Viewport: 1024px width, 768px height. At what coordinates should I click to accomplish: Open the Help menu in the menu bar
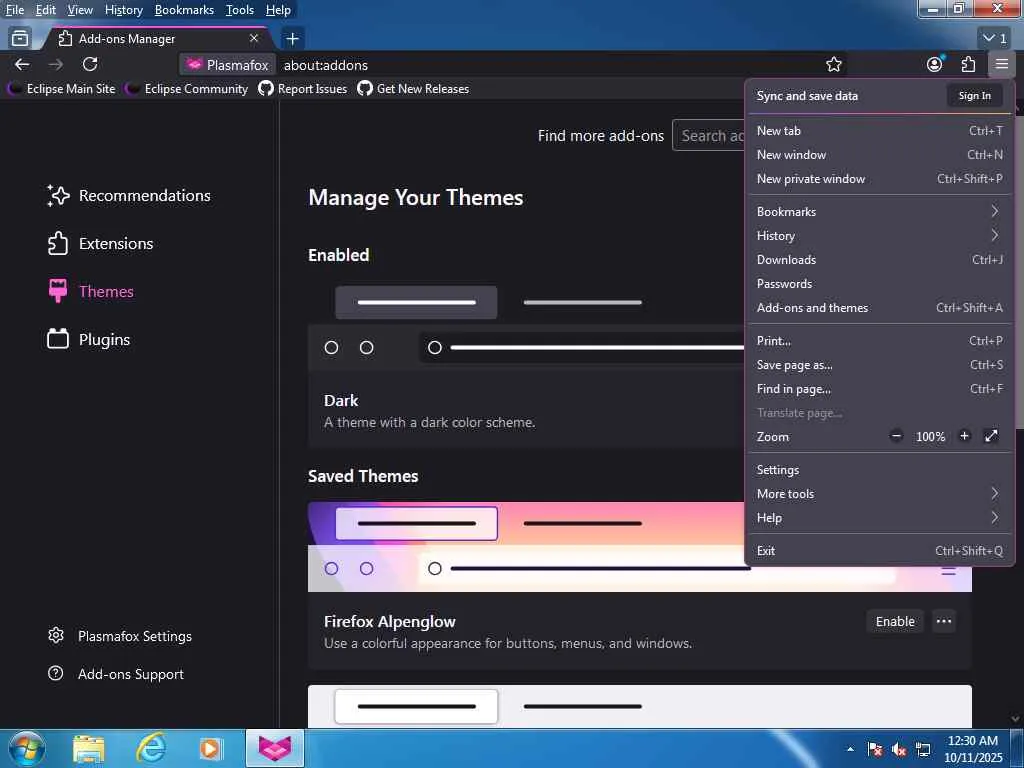point(278,10)
